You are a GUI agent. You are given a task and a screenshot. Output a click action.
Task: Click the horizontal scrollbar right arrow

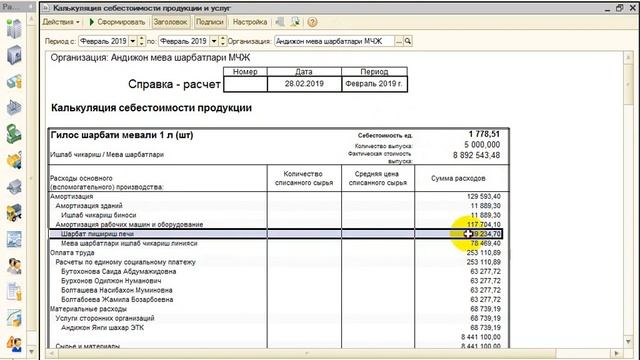point(616,353)
